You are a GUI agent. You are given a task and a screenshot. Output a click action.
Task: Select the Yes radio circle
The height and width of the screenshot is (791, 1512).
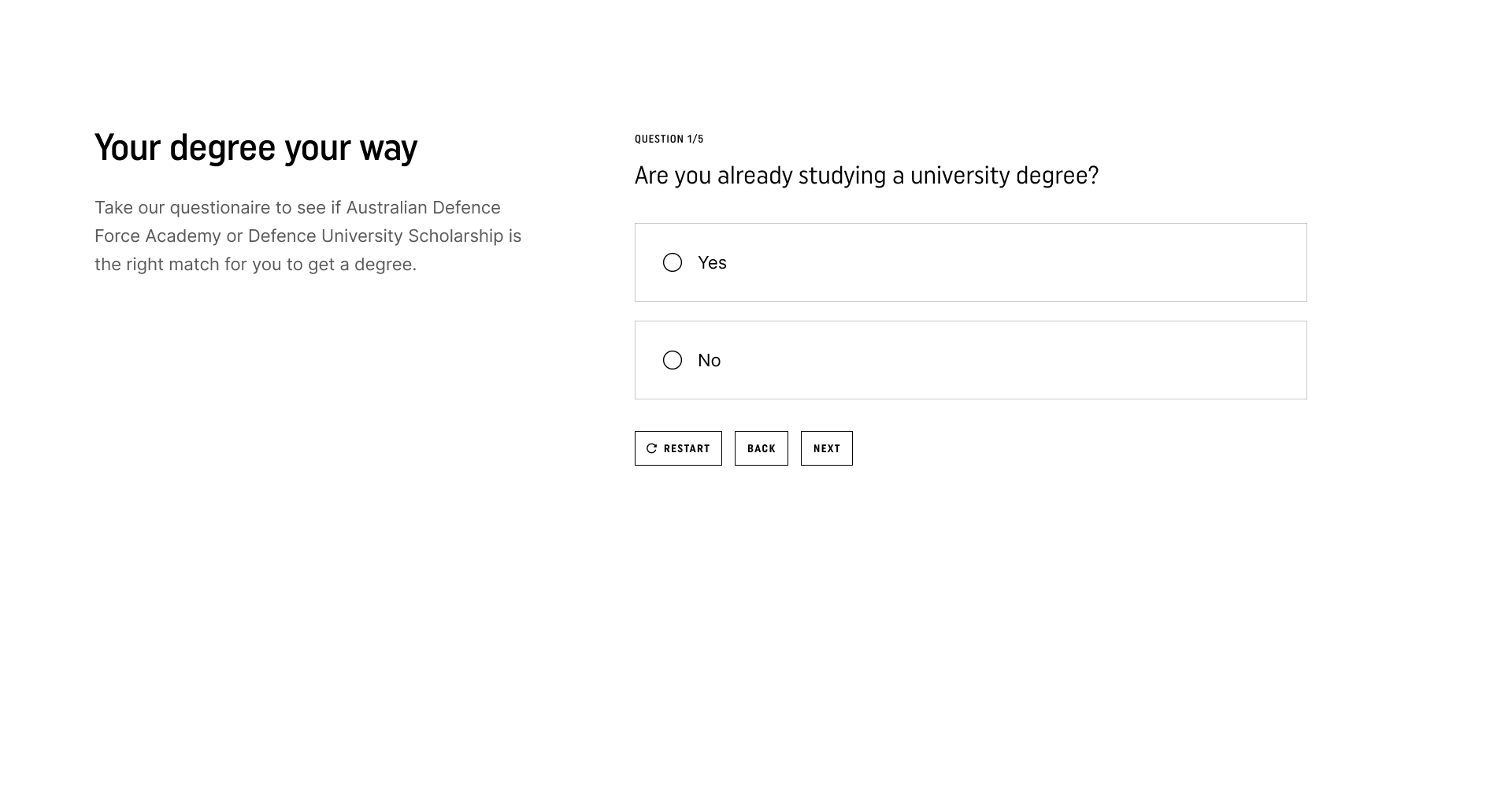pyautogui.click(x=673, y=262)
